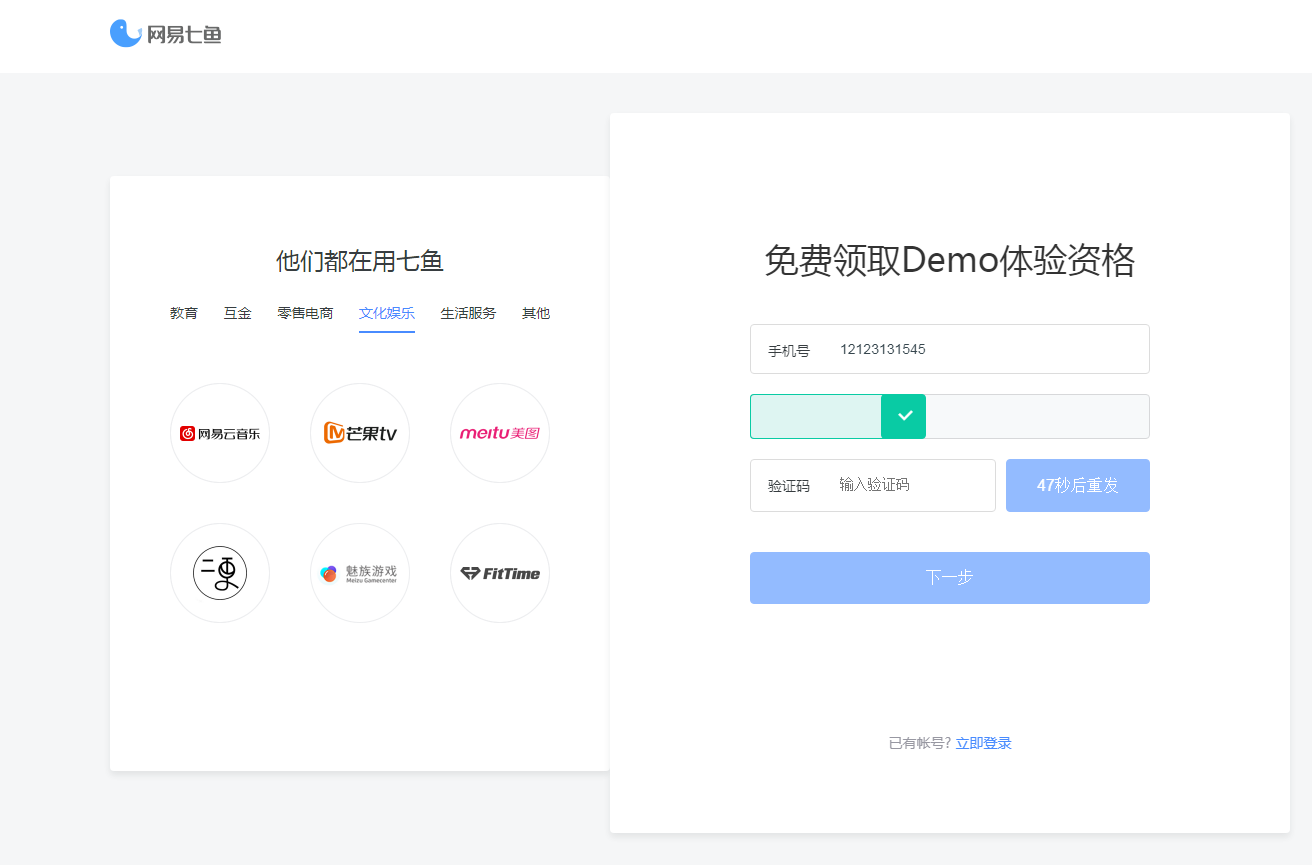Click the green checkmark slider handle
Image resolution: width=1312 pixels, height=865 pixels.
(904, 416)
